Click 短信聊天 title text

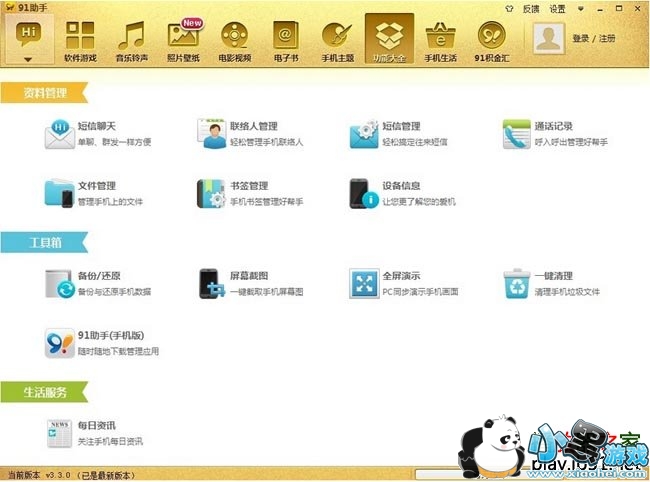pyautogui.click(x=97, y=126)
